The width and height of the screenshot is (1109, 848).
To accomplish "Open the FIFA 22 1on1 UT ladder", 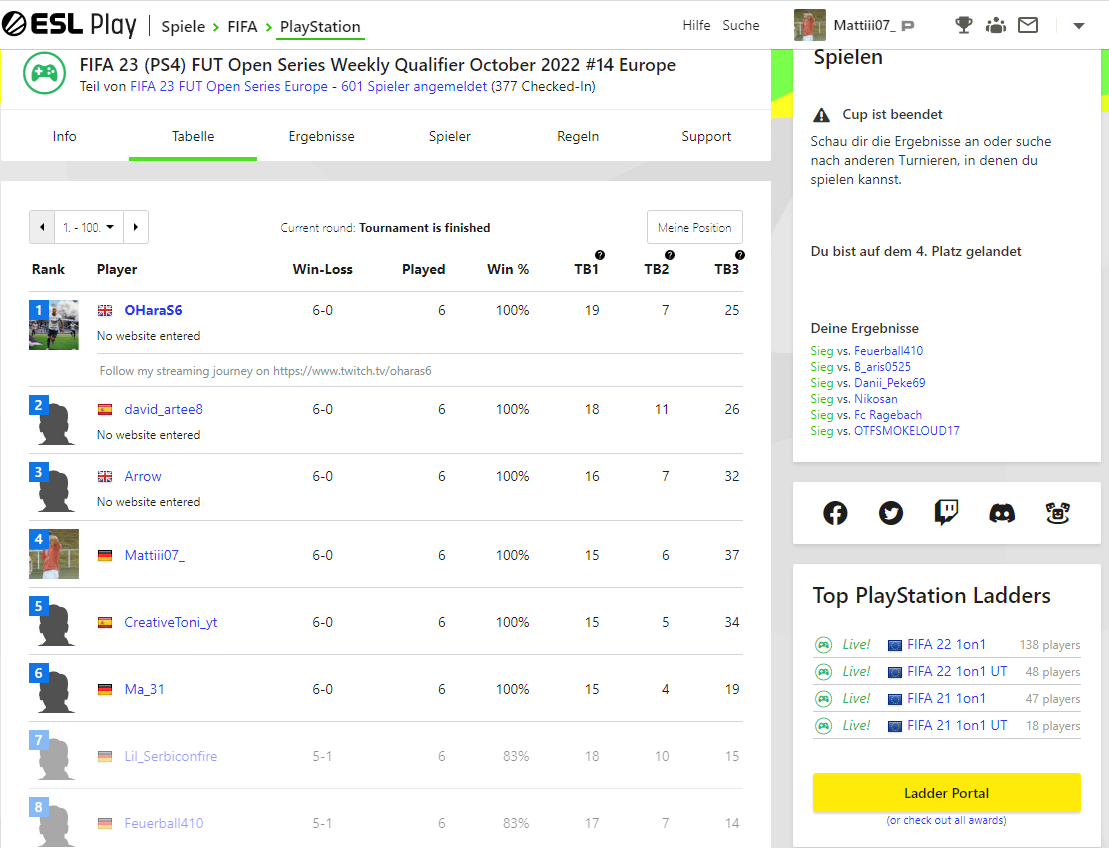I will (x=957, y=671).
